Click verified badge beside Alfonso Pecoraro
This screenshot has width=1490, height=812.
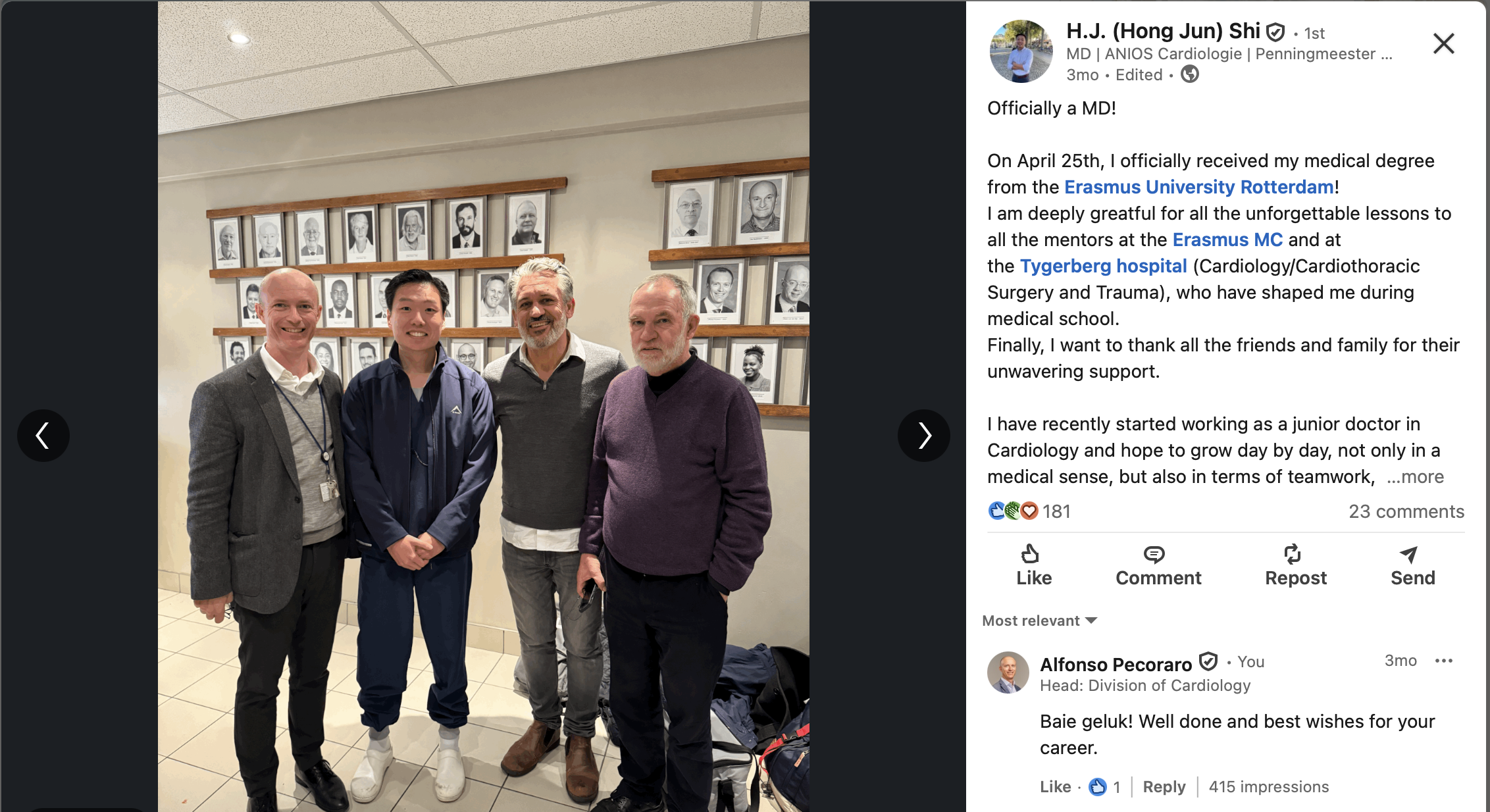[x=1208, y=661]
